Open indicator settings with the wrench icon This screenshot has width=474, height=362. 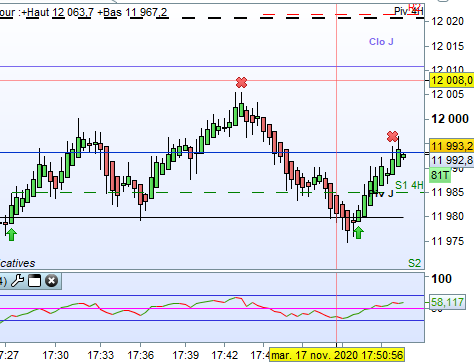pos(18,281)
